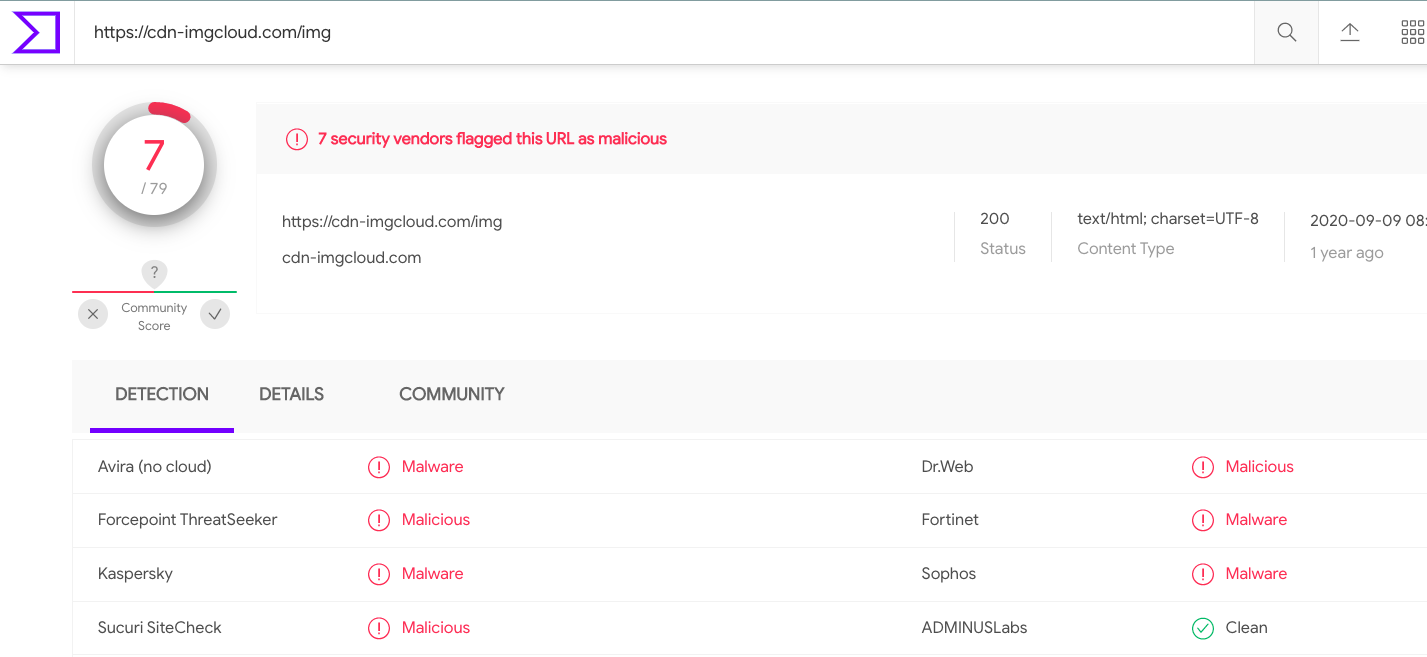Open the apps grid menu icon

(x=1412, y=33)
